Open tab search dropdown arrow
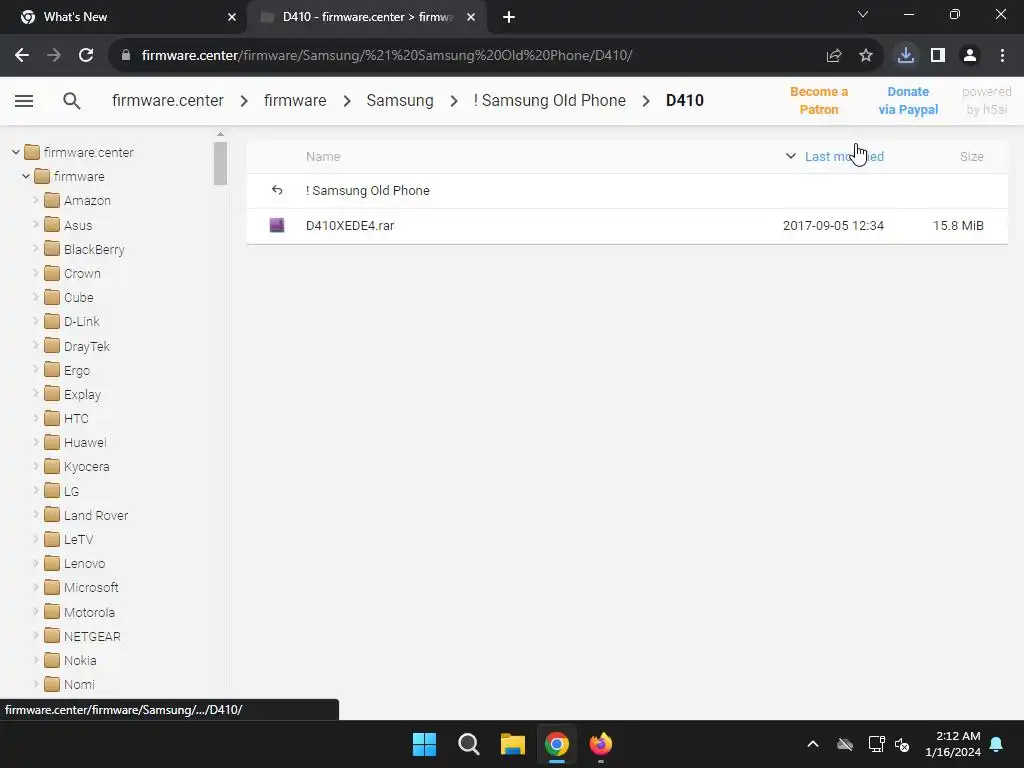This screenshot has width=1024, height=768. coord(863,14)
